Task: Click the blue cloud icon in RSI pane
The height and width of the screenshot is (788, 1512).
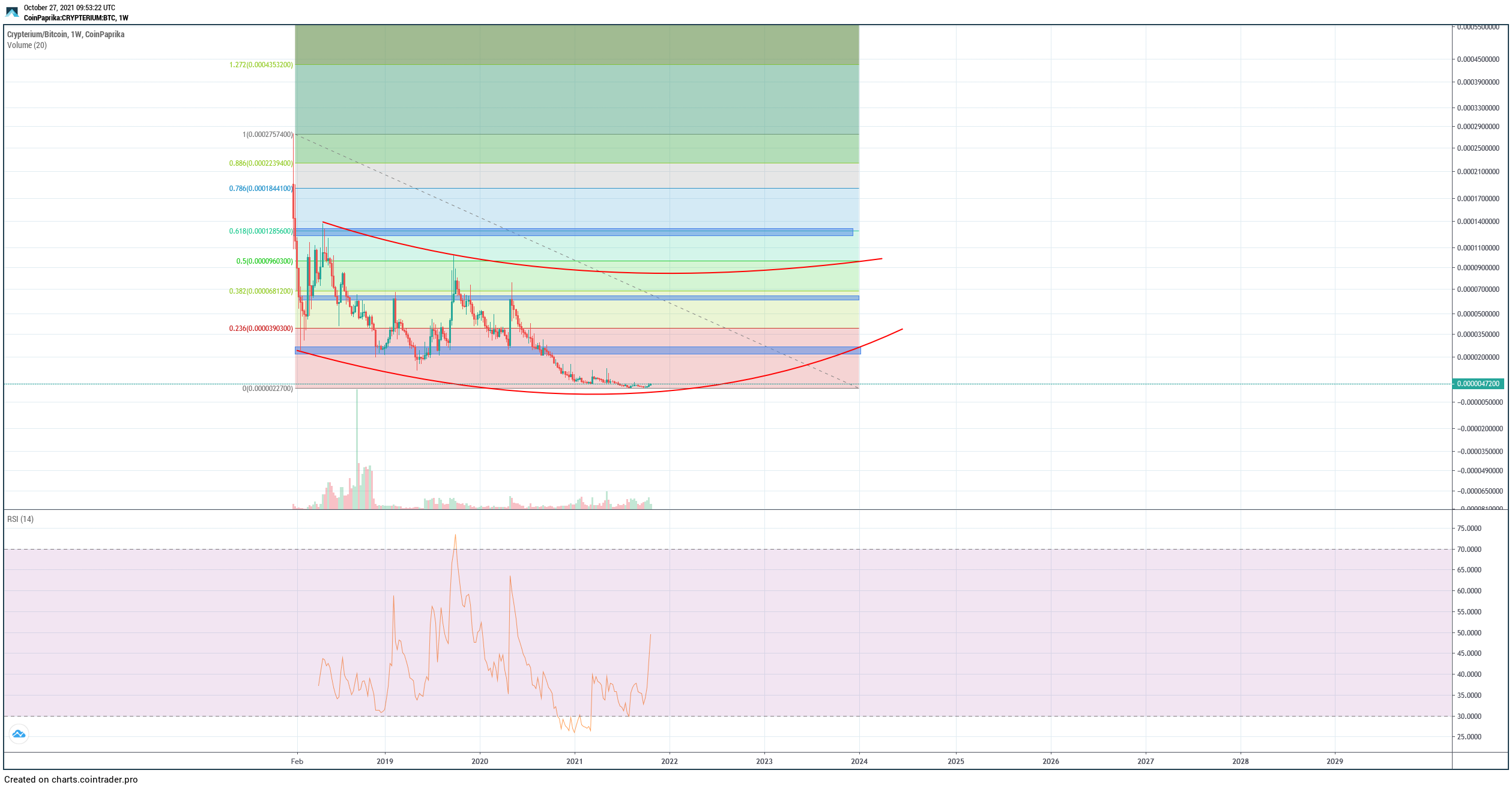Action: tap(19, 734)
